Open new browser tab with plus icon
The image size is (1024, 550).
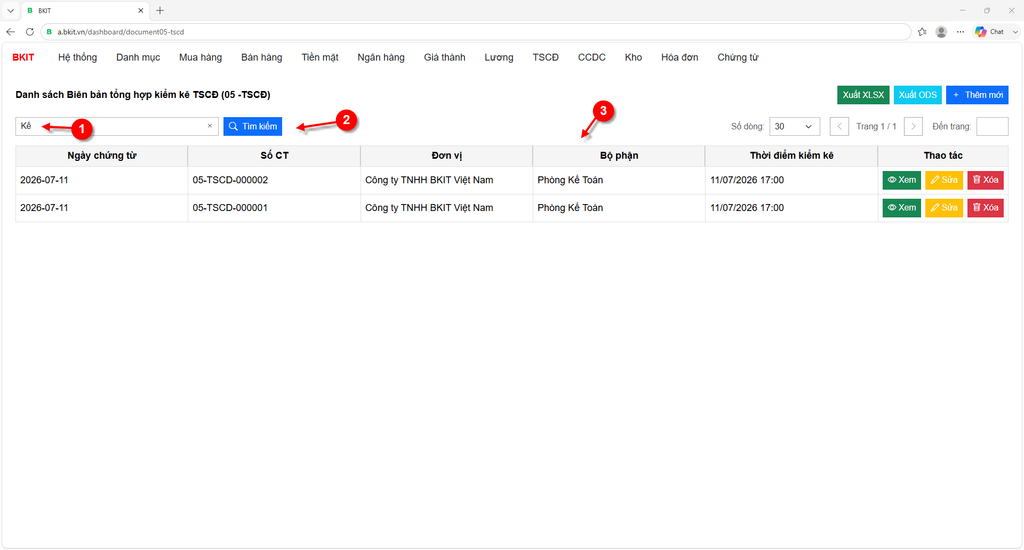(160, 10)
